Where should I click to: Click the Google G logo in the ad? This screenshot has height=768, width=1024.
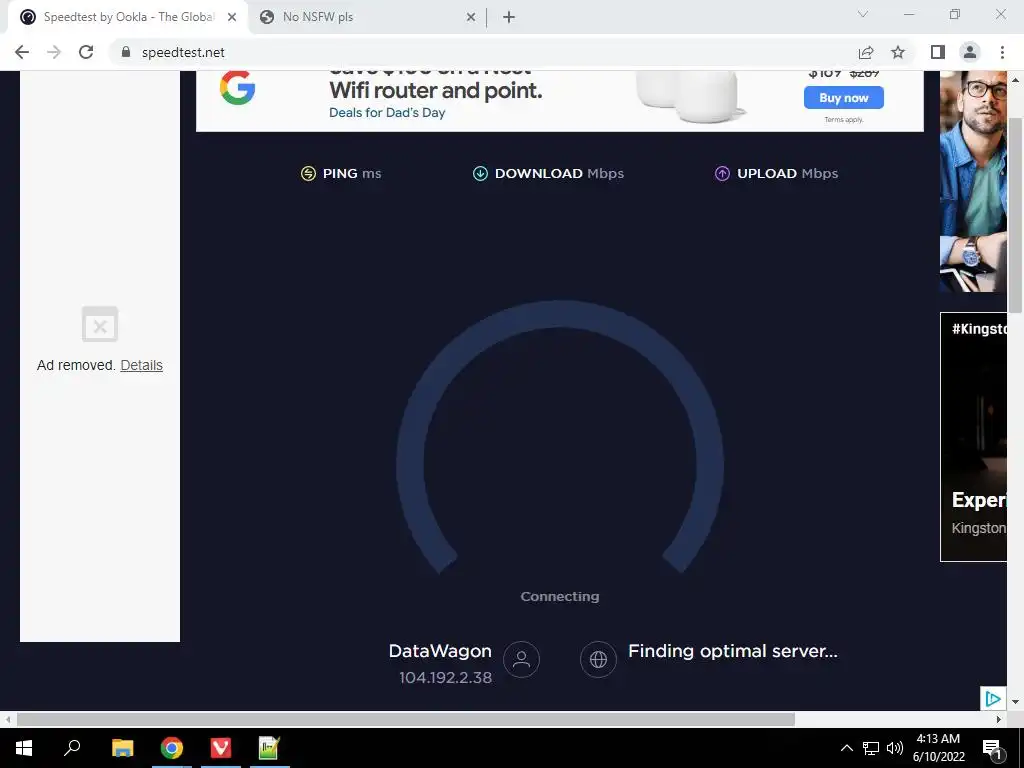click(x=237, y=88)
